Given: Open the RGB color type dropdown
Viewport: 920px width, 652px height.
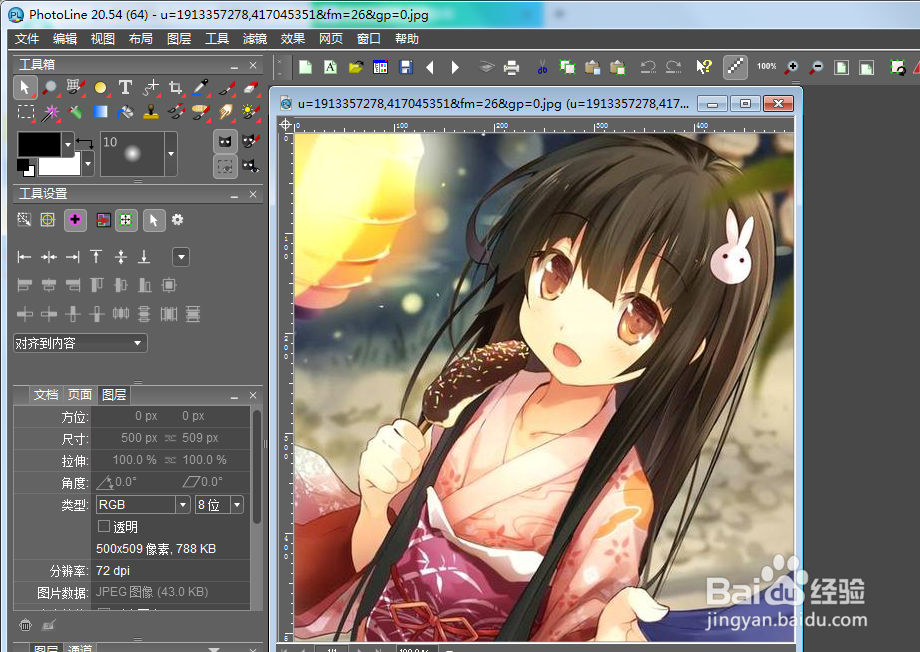Looking at the screenshot, I should pos(143,505).
